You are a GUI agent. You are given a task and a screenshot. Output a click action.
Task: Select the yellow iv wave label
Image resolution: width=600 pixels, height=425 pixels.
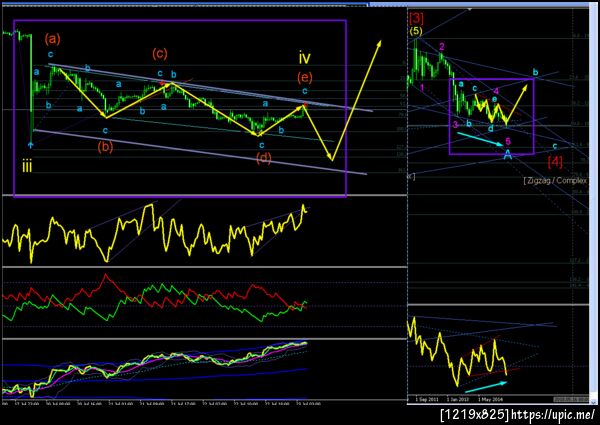305,58
